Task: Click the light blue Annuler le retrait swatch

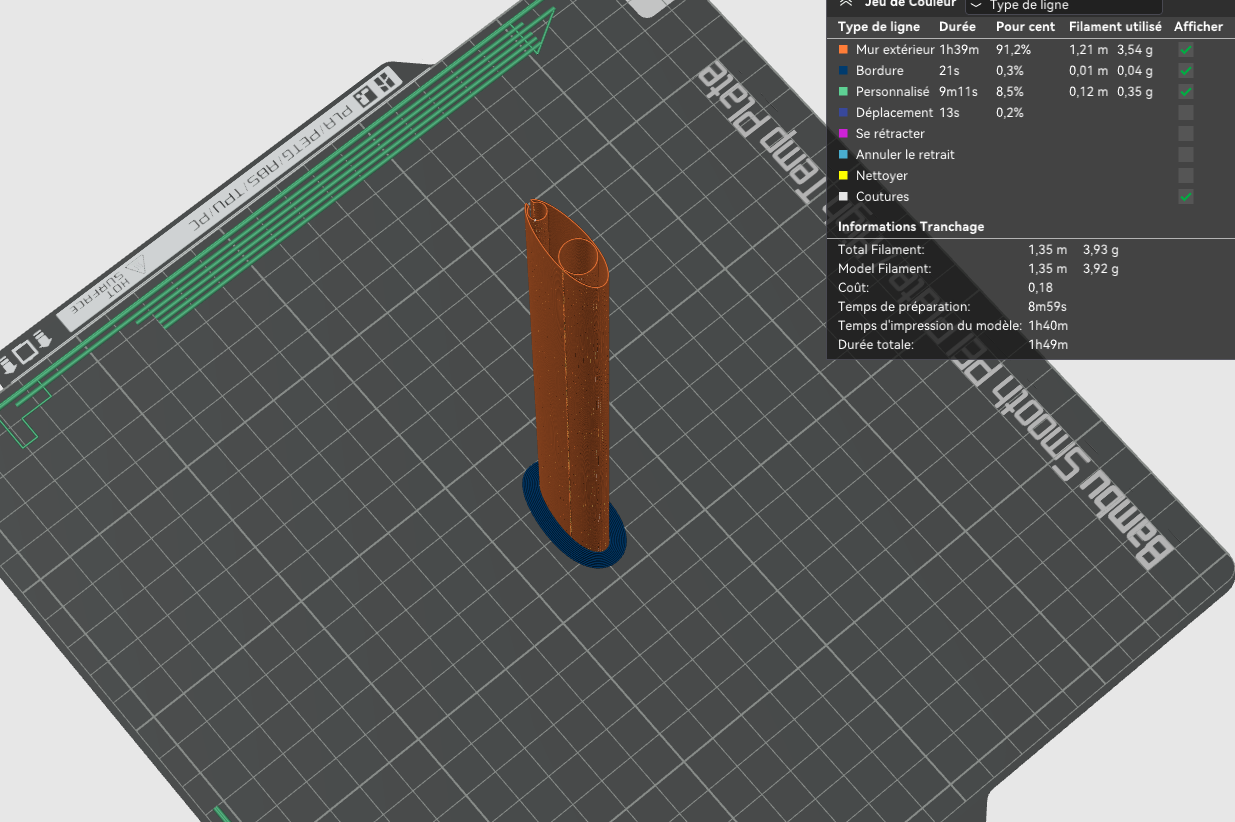Action: (844, 154)
